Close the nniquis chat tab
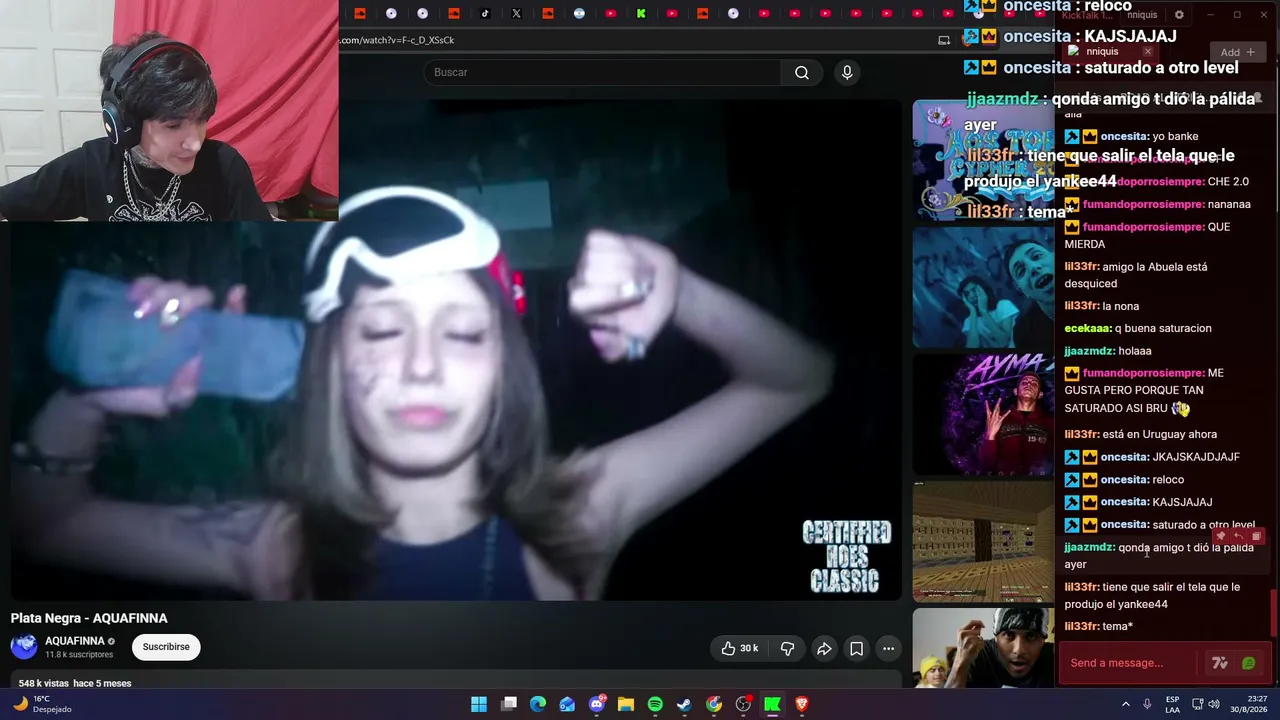This screenshot has height=720, width=1280. pyautogui.click(x=1148, y=51)
